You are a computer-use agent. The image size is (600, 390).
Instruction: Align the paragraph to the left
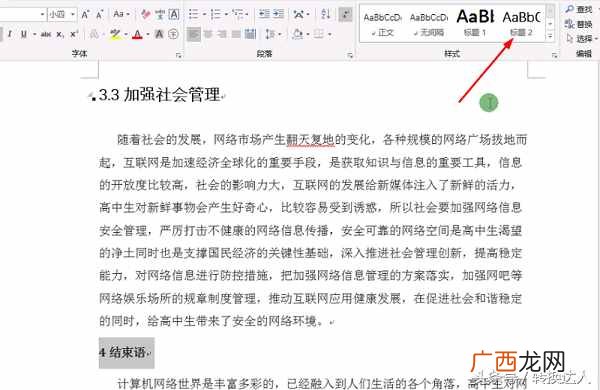point(194,34)
